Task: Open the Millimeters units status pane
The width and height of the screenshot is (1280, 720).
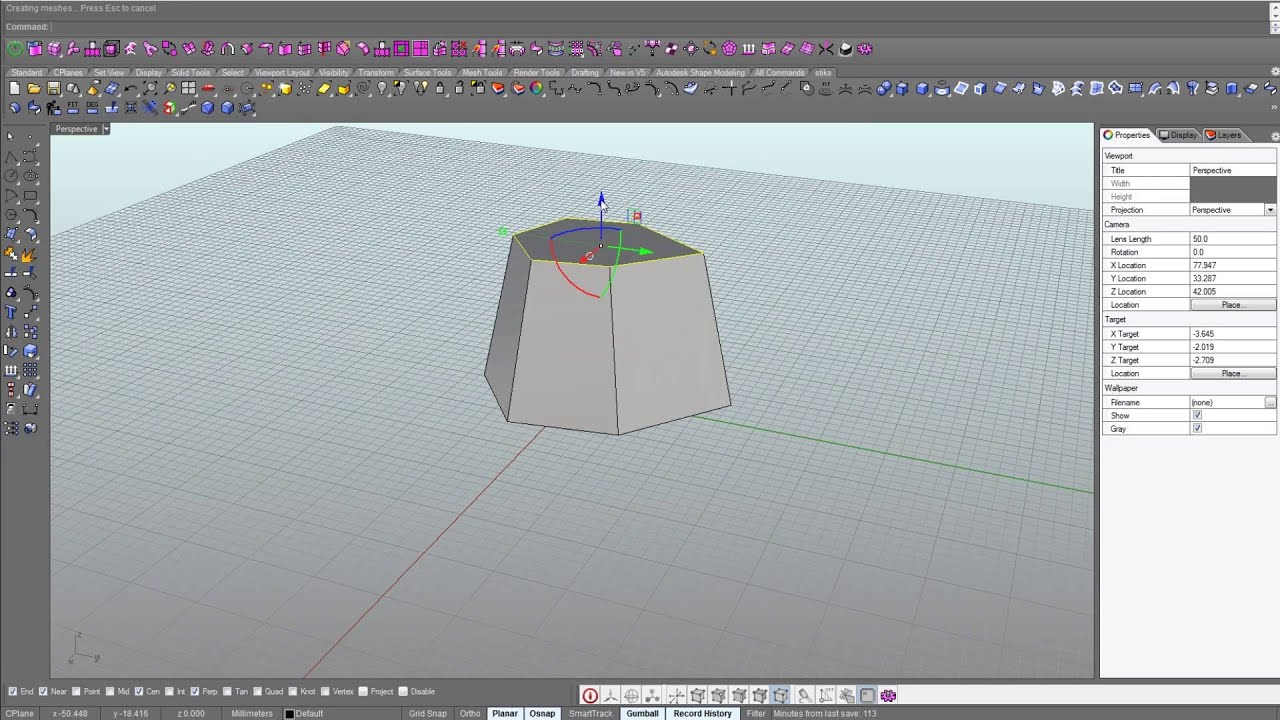Action: pos(252,713)
